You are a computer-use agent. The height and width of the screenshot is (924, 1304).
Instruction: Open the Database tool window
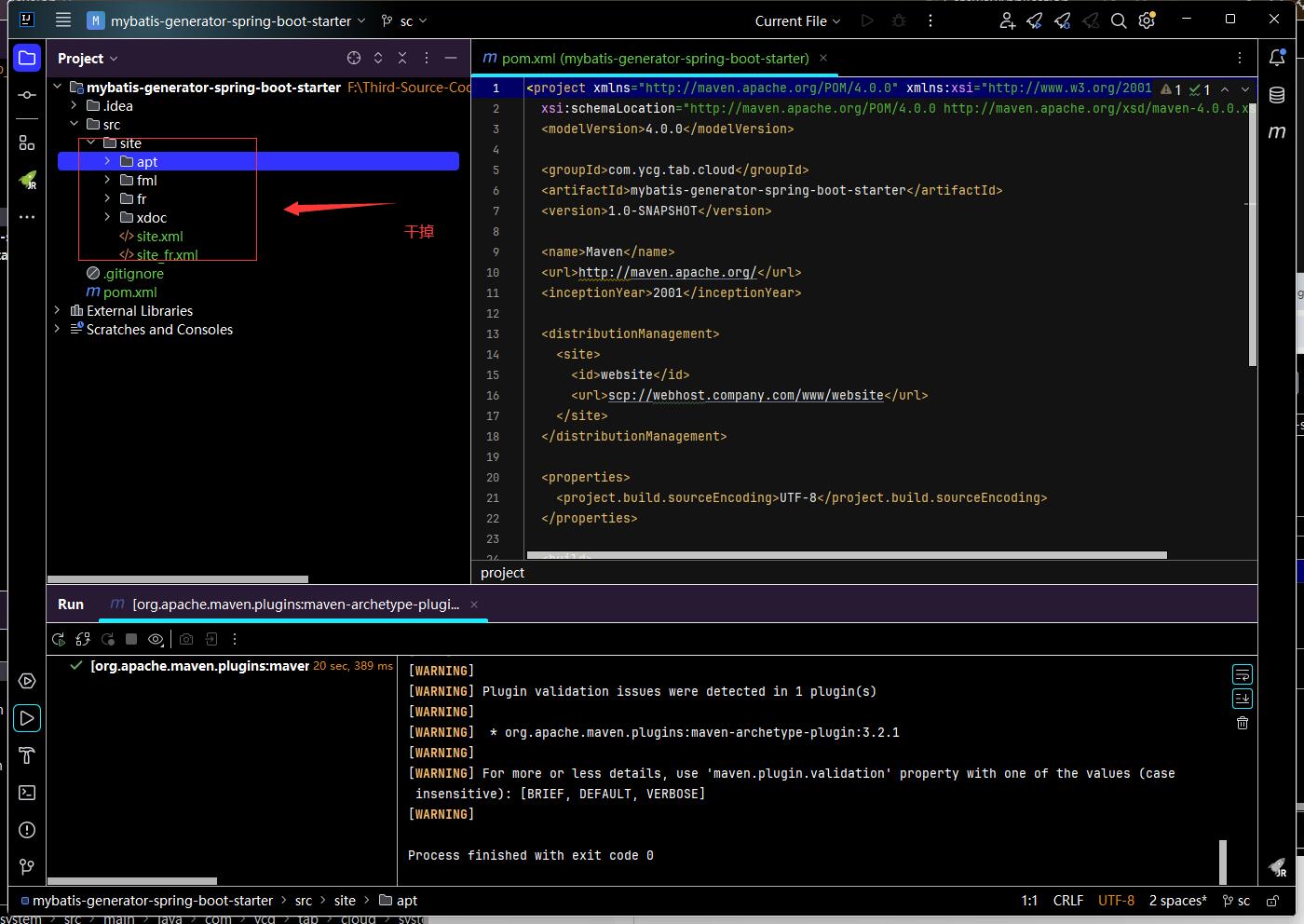pyautogui.click(x=1277, y=95)
